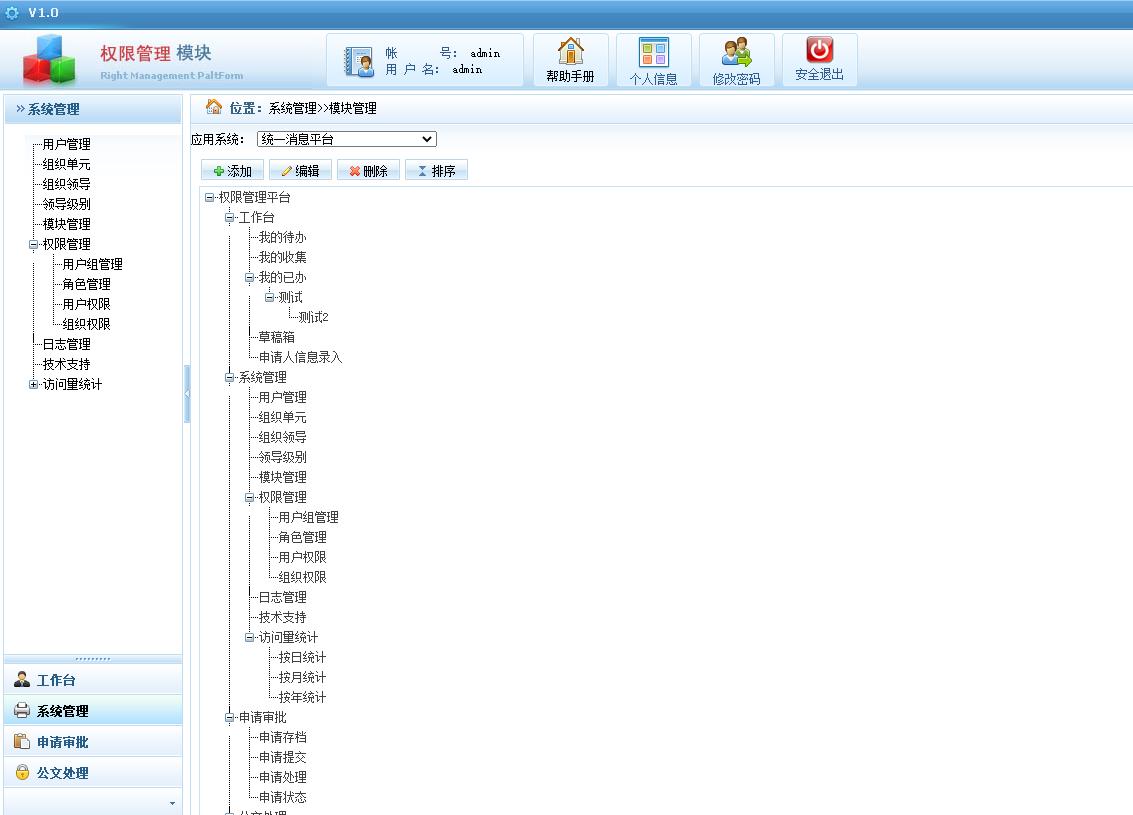
Task: Open 用户组管理 from the sidebar
Action: 92,263
